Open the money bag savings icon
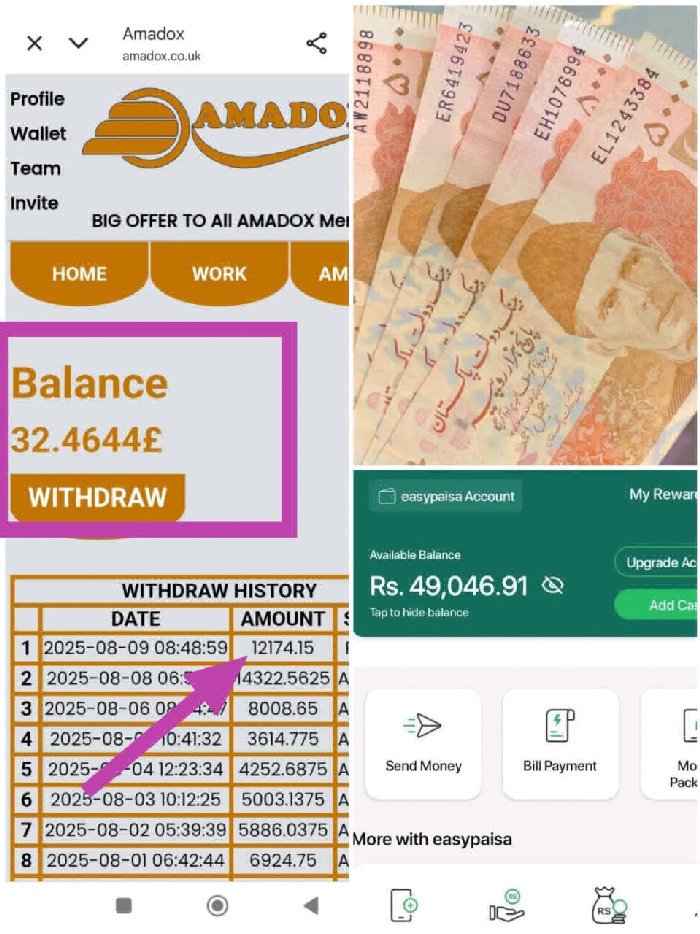 click(x=609, y=906)
